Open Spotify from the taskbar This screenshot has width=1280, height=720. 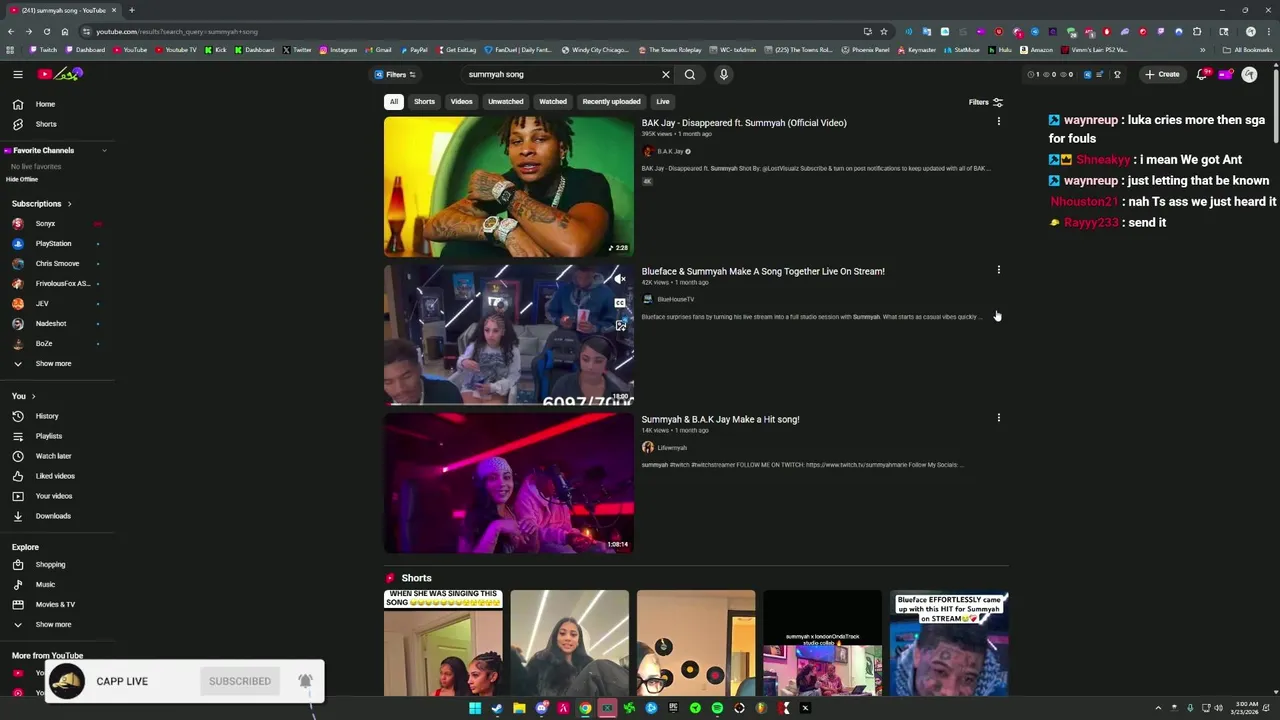(x=717, y=708)
